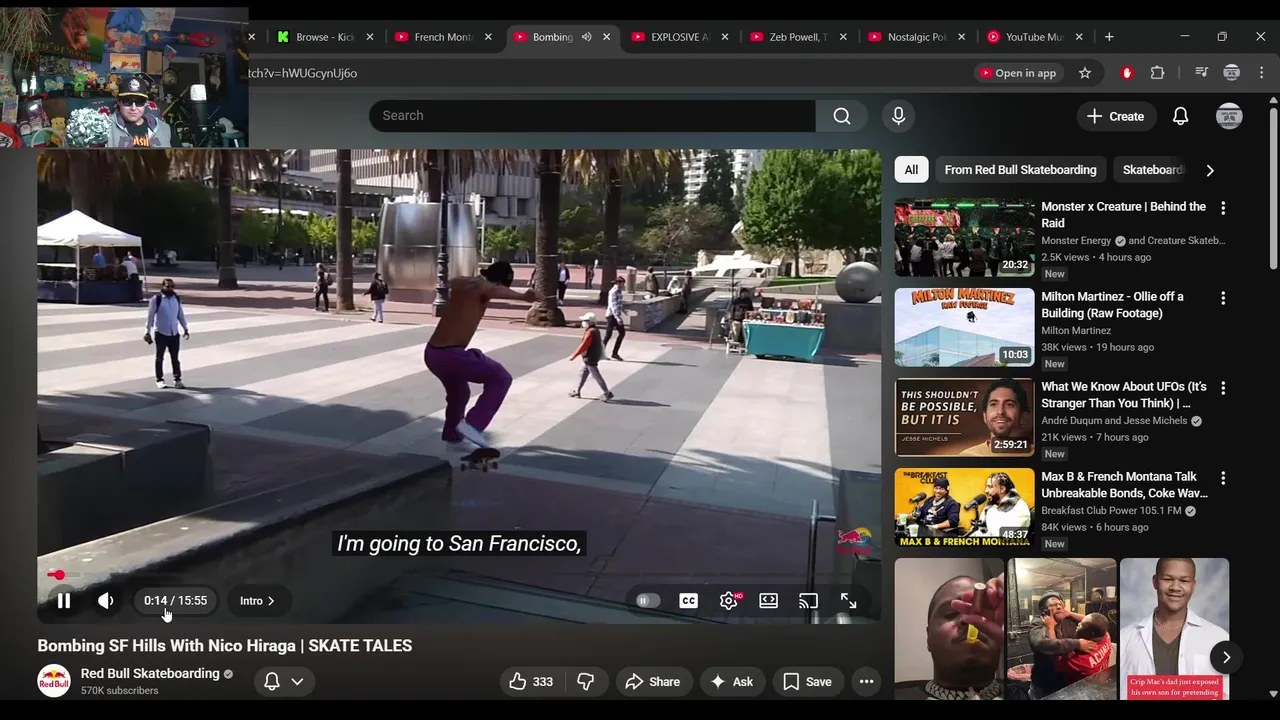
Task: Click in the YouTube search field
Action: [592, 116]
